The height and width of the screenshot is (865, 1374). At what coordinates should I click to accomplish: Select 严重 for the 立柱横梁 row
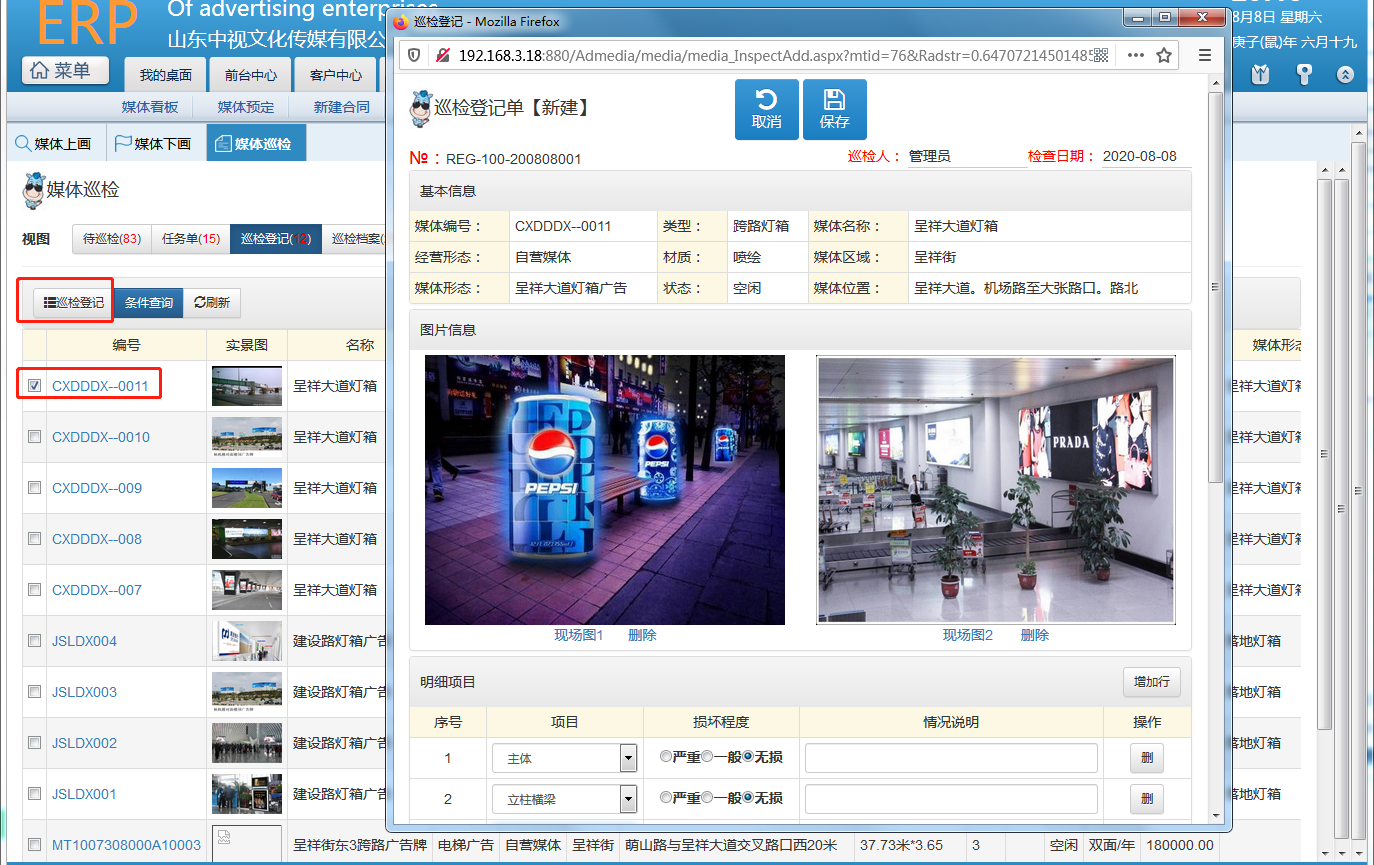tap(666, 798)
